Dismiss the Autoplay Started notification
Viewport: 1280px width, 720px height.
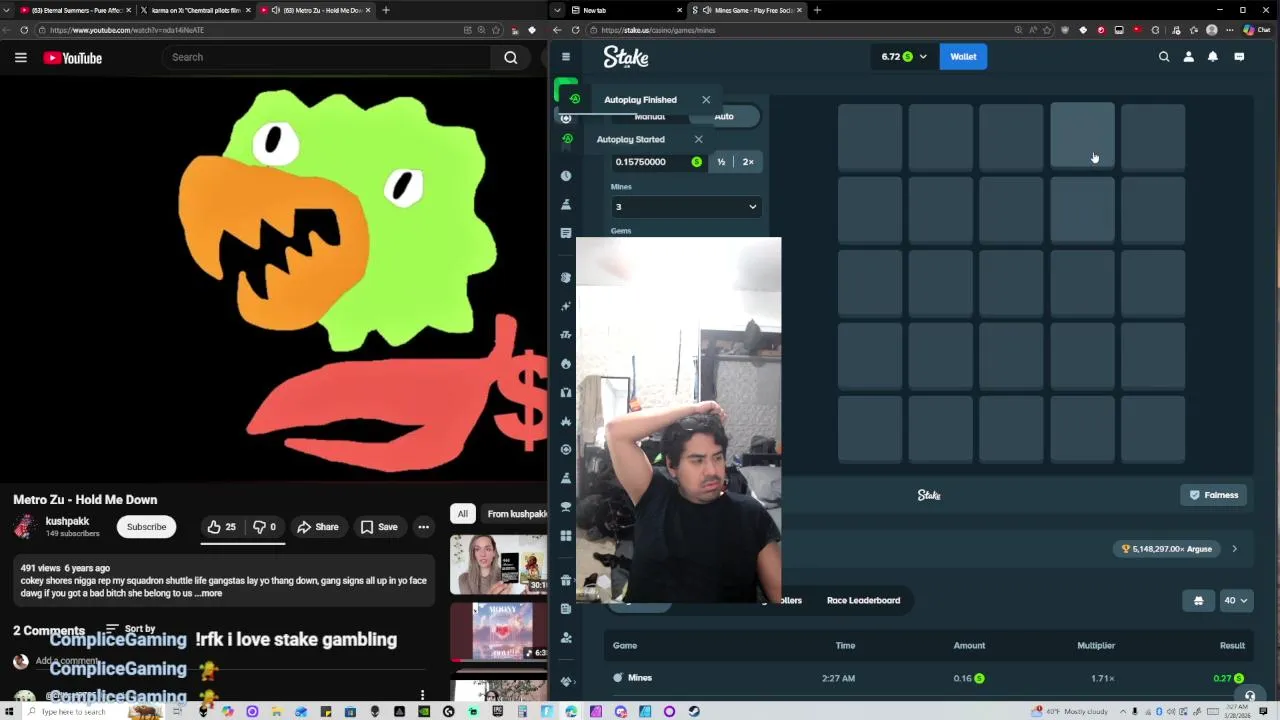pos(698,139)
